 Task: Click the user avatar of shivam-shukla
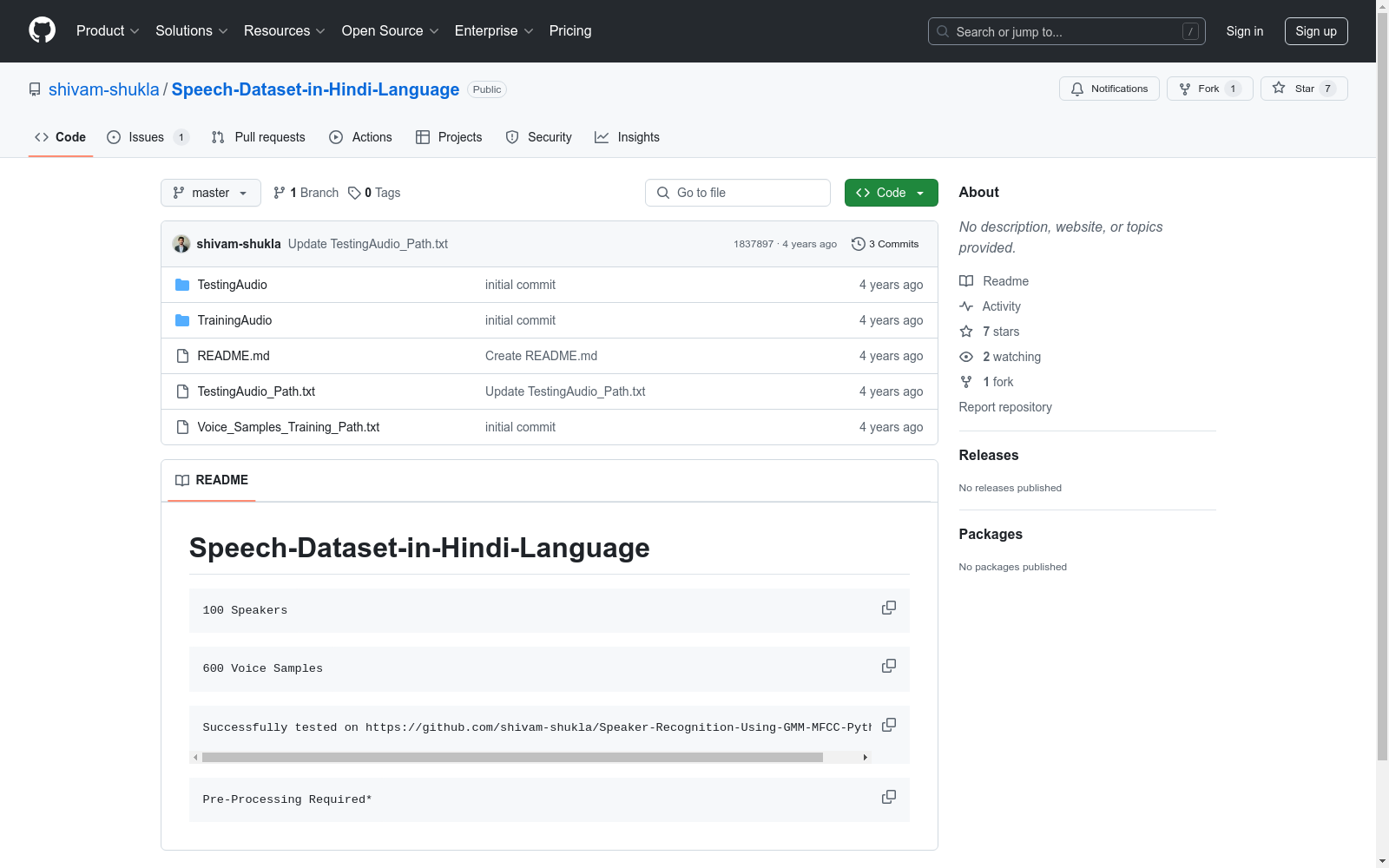pos(181,244)
